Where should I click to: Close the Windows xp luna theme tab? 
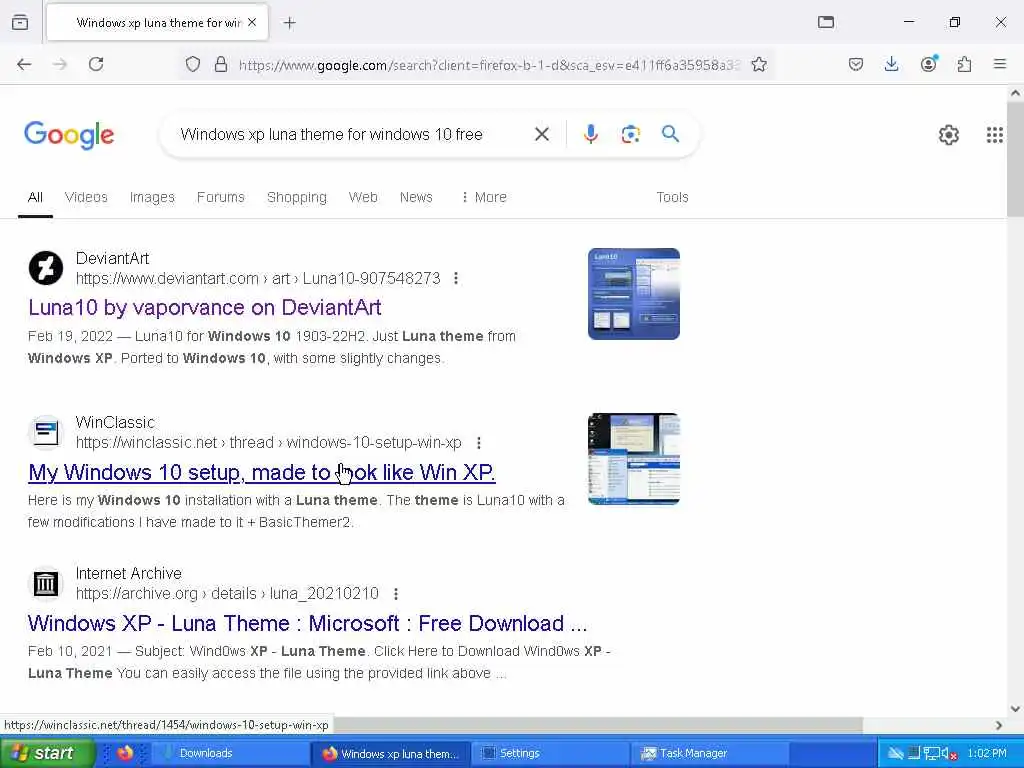(x=252, y=22)
